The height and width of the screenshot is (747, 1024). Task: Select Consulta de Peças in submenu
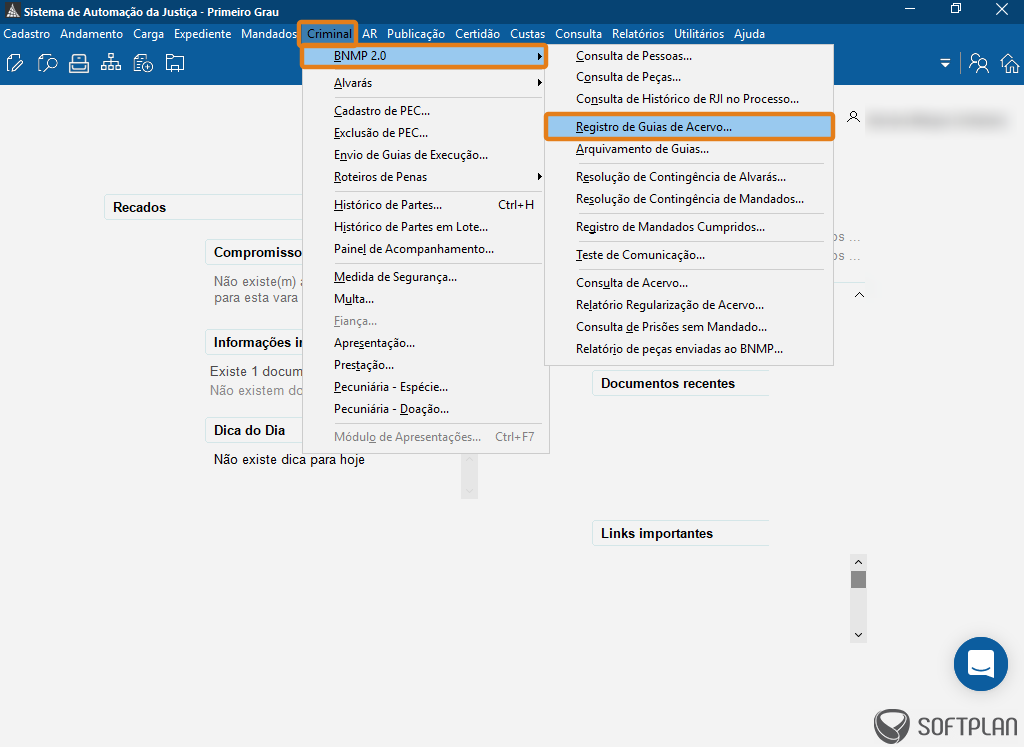point(689,77)
